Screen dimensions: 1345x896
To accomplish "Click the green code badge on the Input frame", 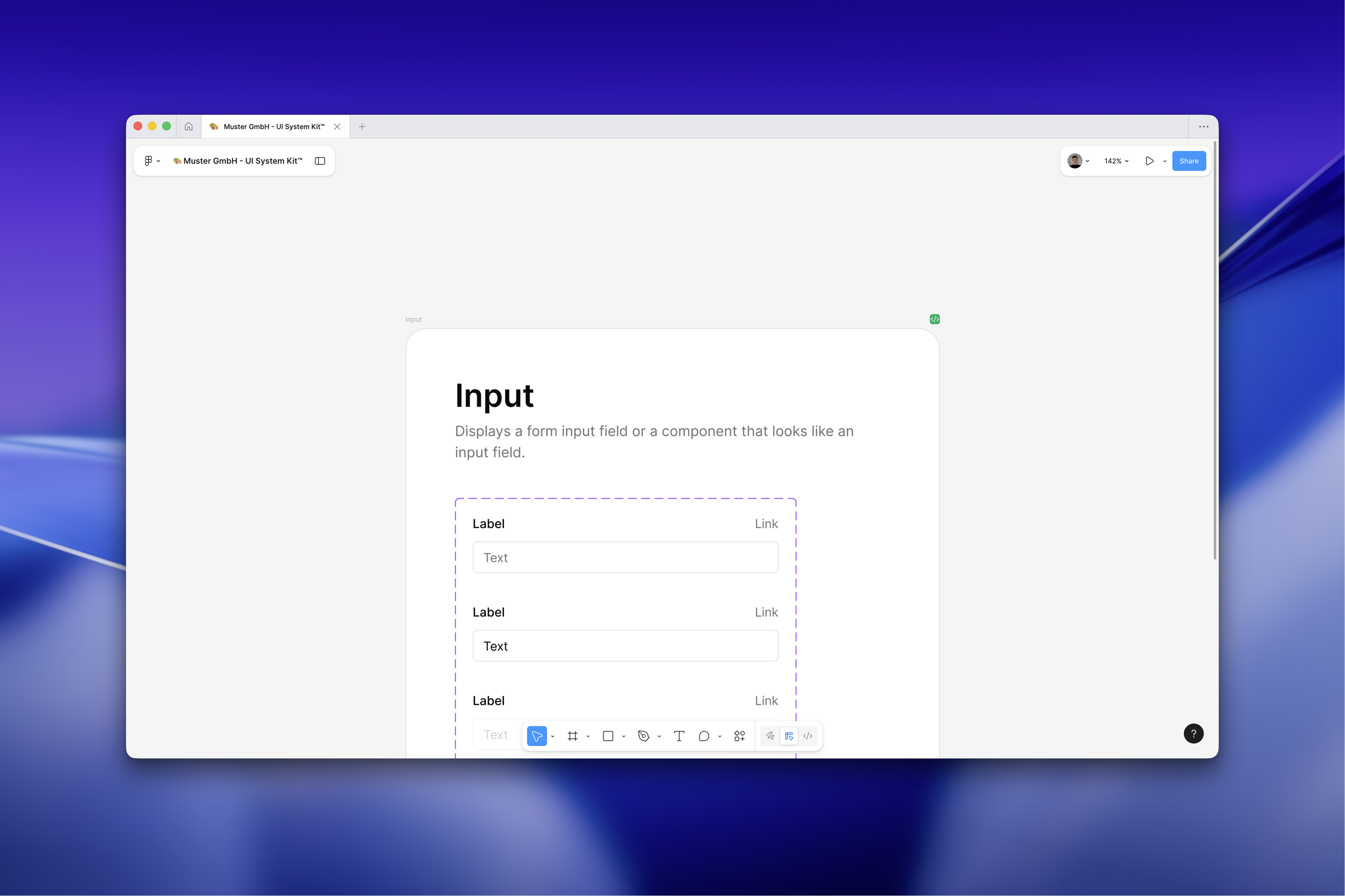I will pyautogui.click(x=935, y=319).
